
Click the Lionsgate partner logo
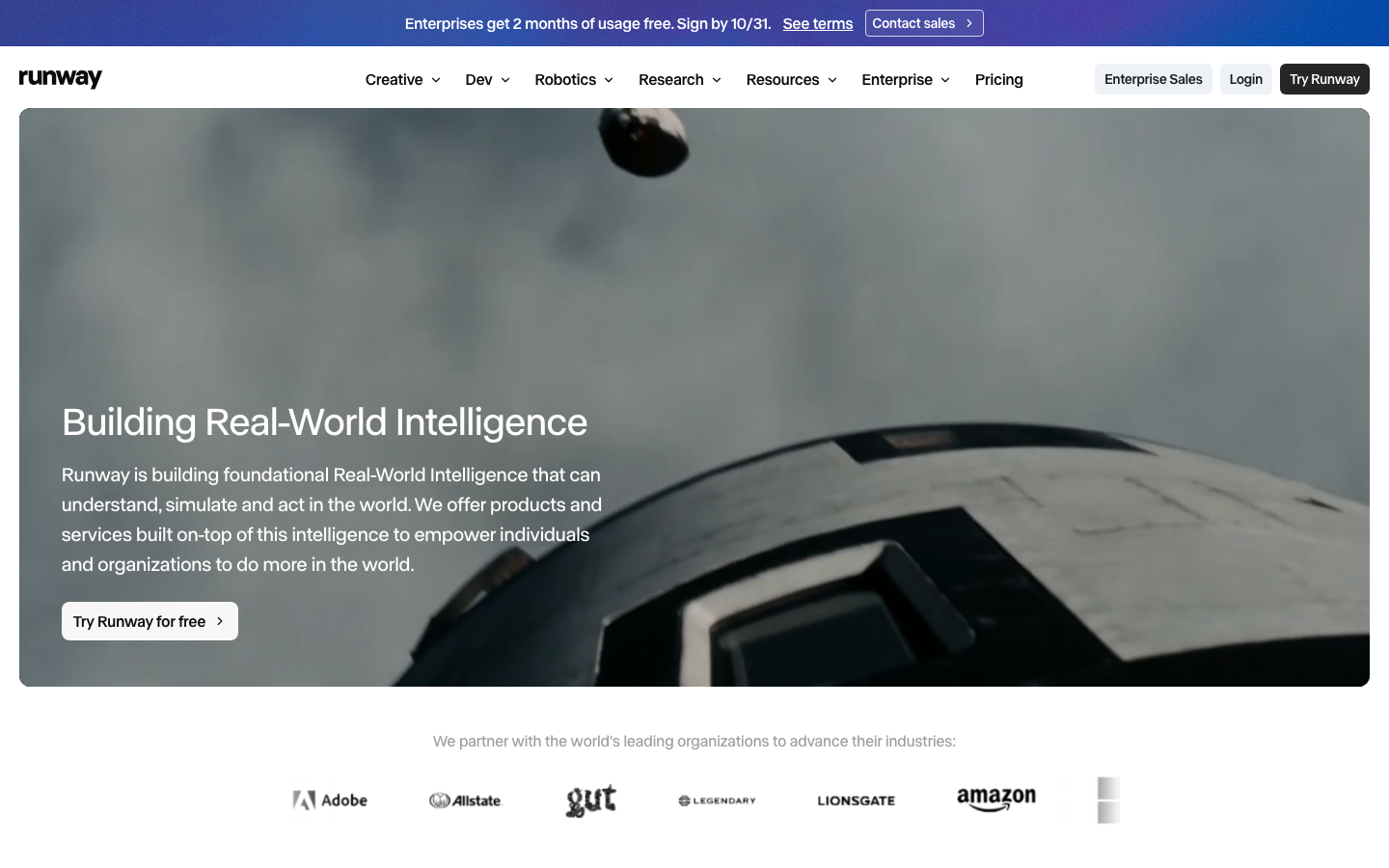coord(857,800)
